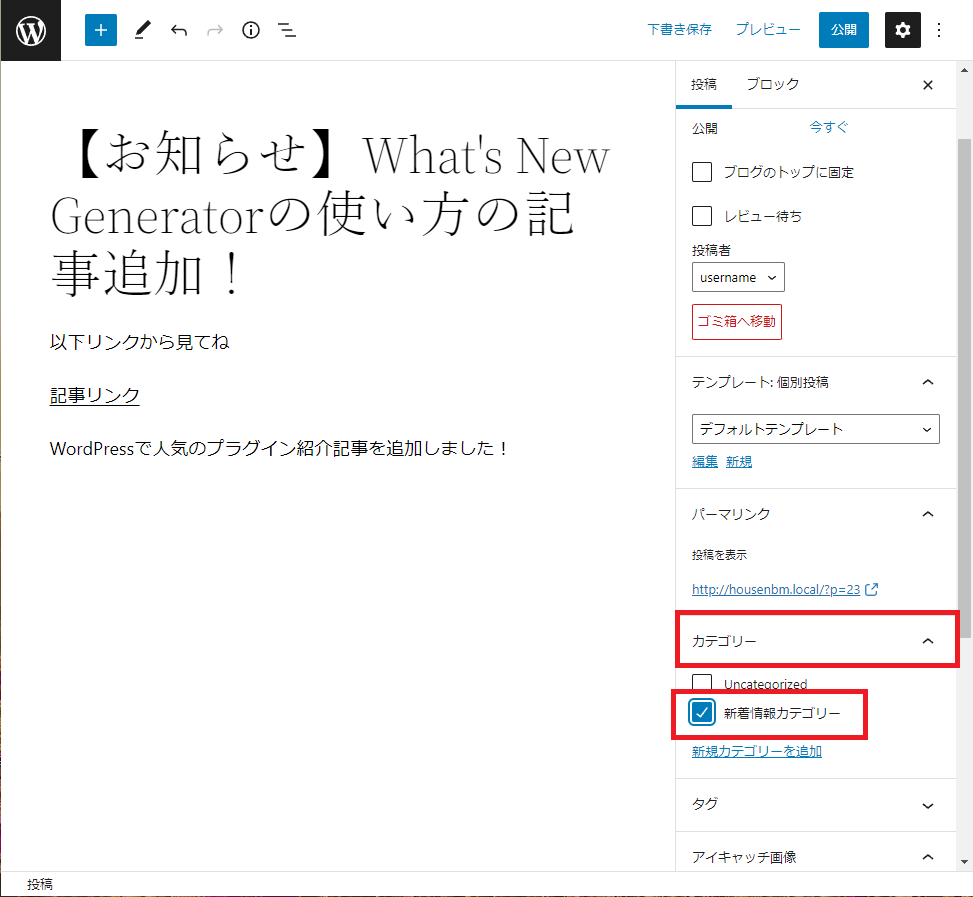Screen dimensions: 973x897
Task: Undo the last change
Action: pos(179,30)
